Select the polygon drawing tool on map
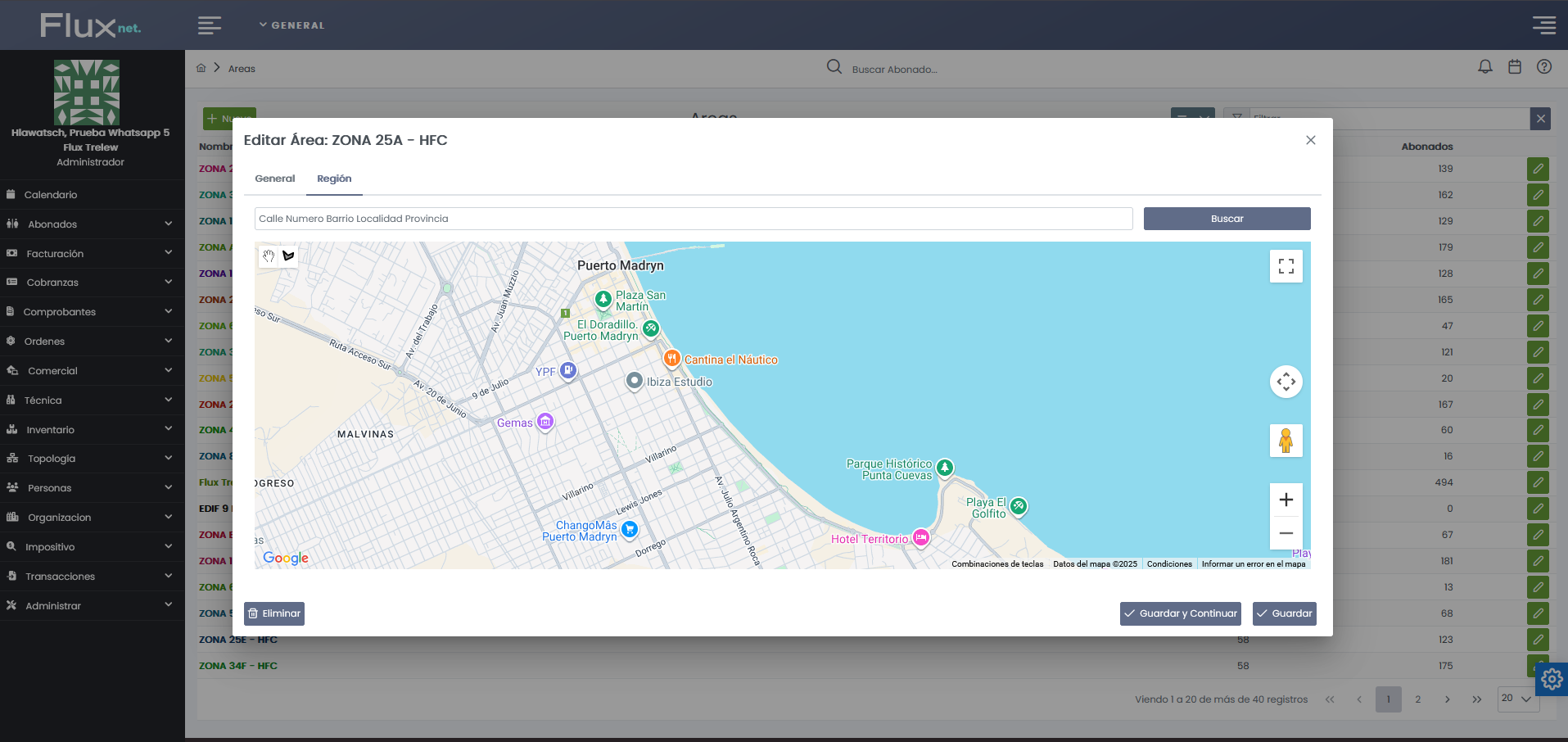Screen dimensions: 1568x742 tap(288, 256)
